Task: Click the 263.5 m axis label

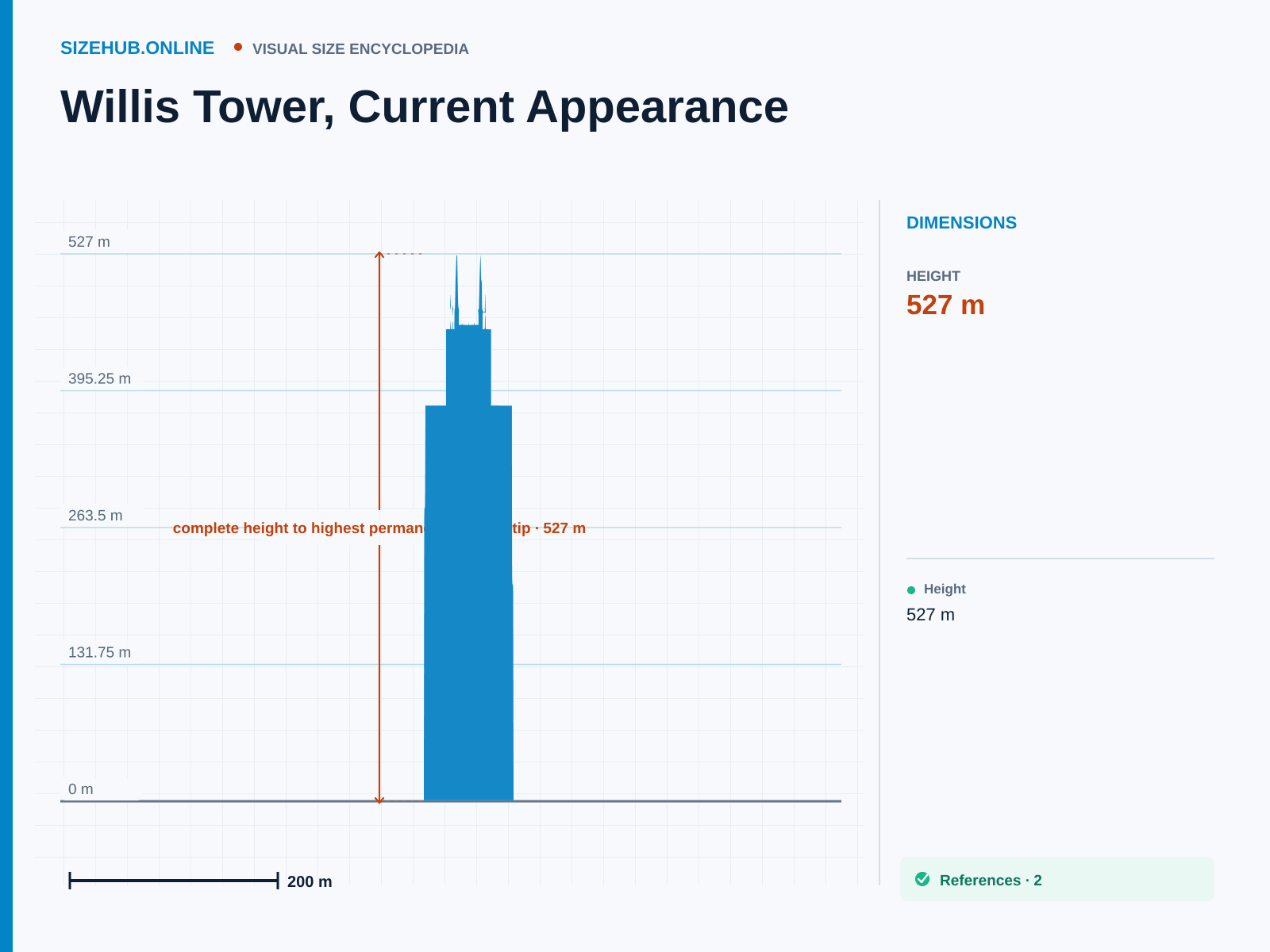Action: 95,516
